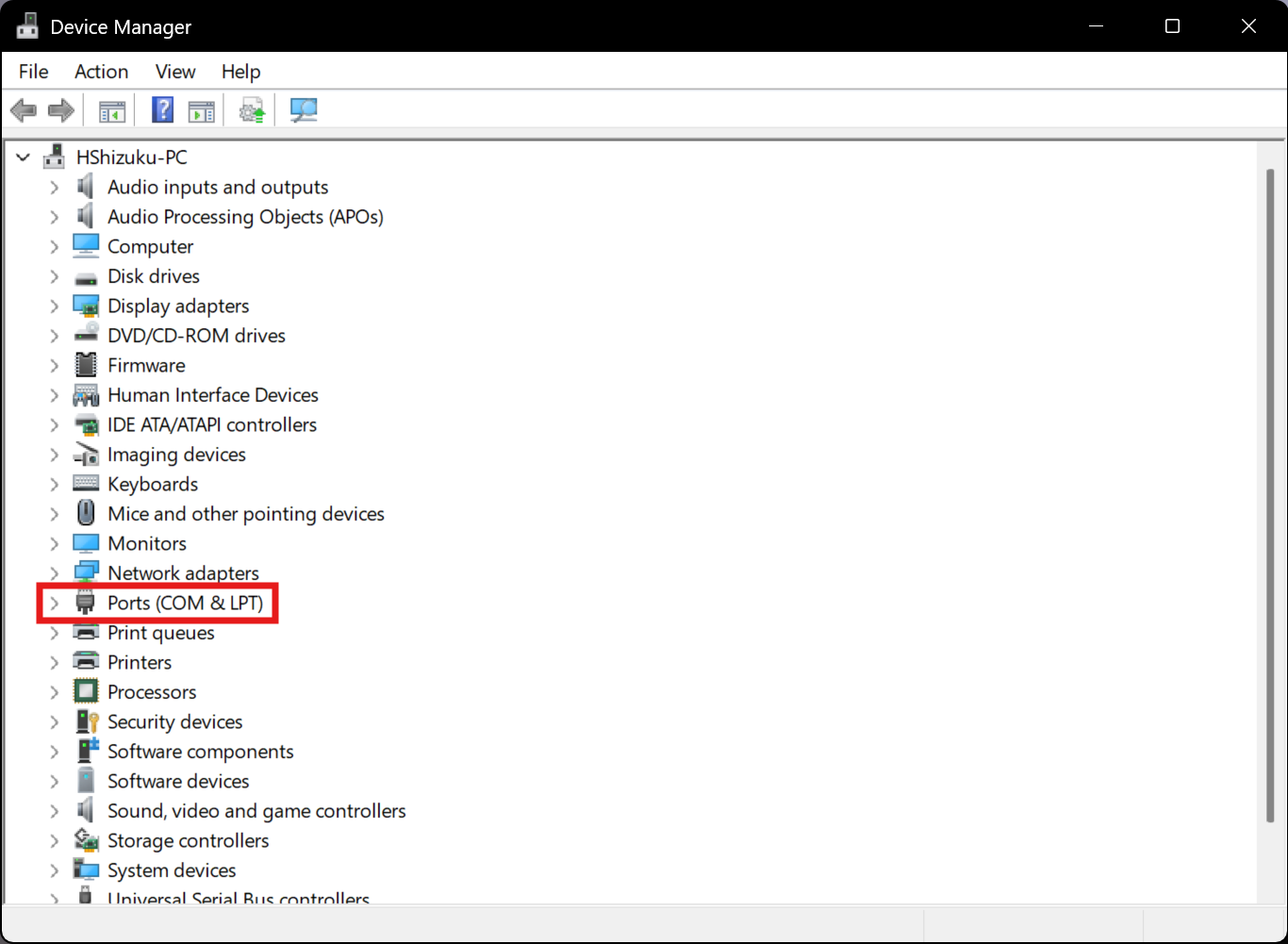The height and width of the screenshot is (944, 1288).
Task: Click Show/Hide Console Tree toolbar icon
Action: pyautogui.click(x=112, y=110)
